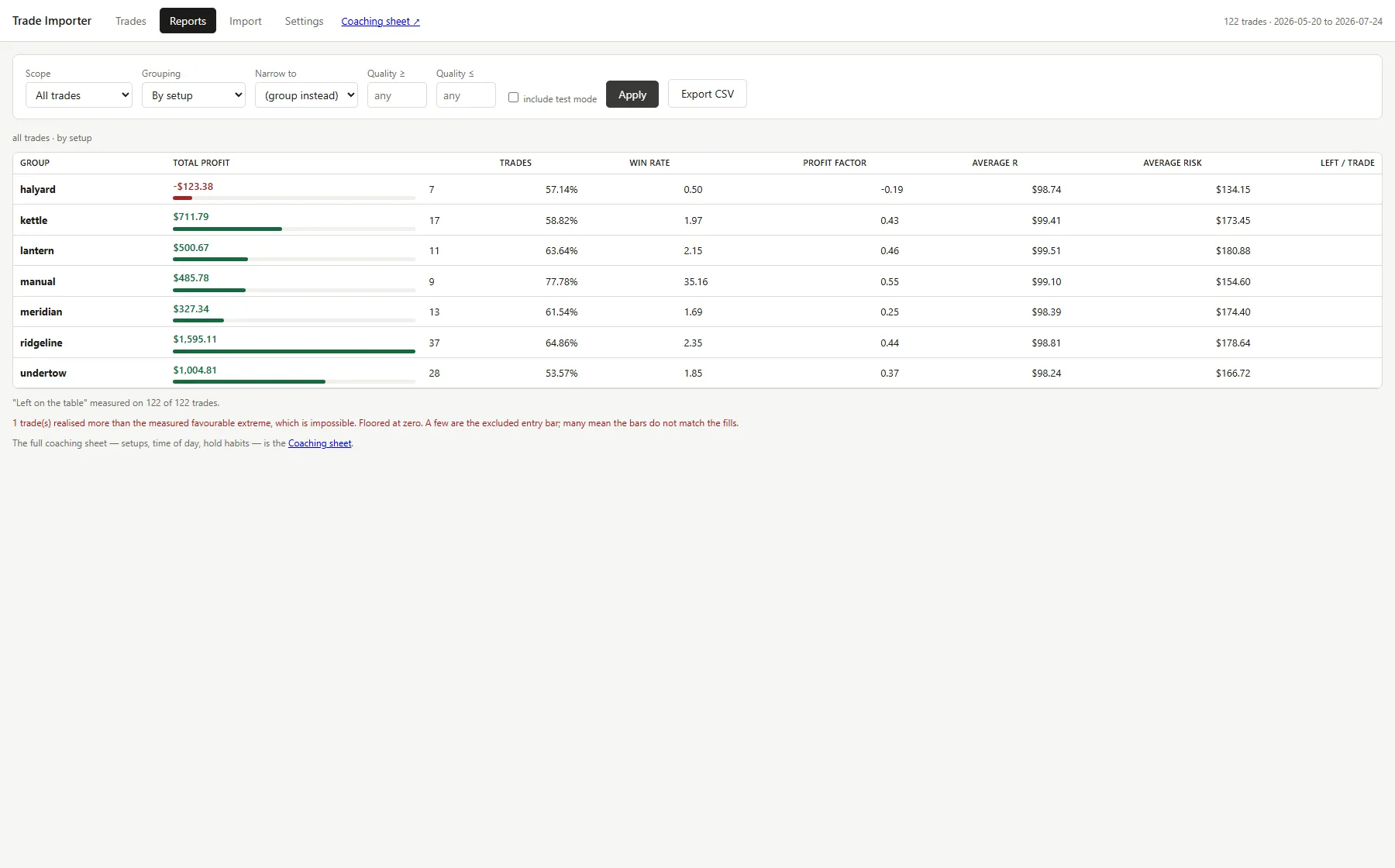Viewport: 1395px width, 868px height.
Task: Click the AVERAGE RISK column header
Action: (1173, 163)
